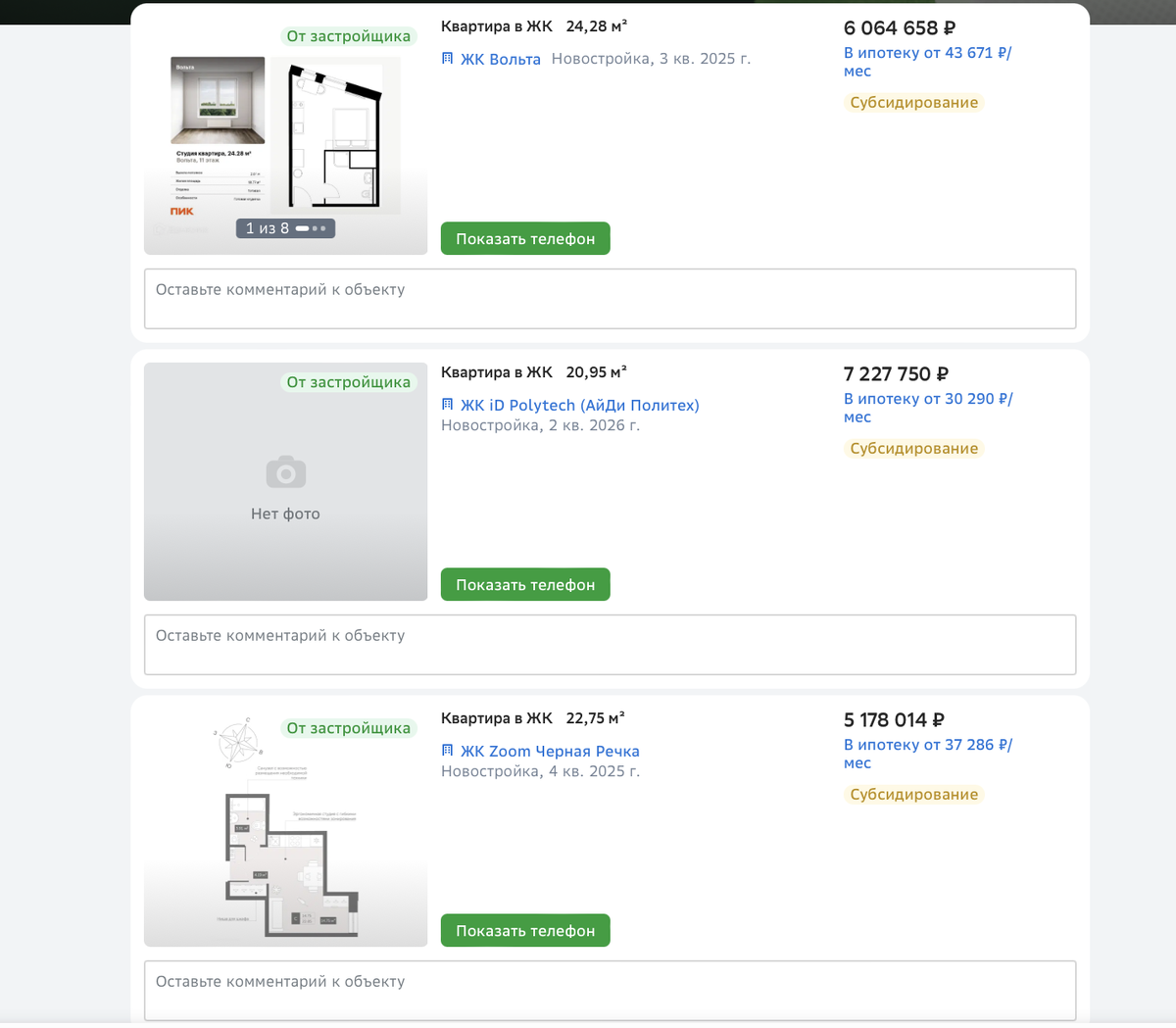Show phone for the 20,95 м² apartment
The image size is (1176, 1028).
(525, 585)
